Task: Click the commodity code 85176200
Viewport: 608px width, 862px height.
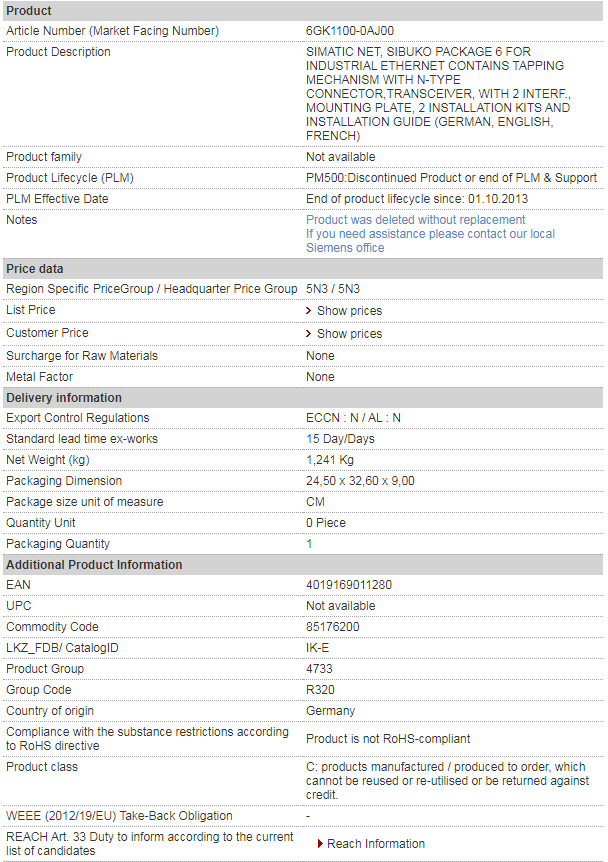Action: 333,627
